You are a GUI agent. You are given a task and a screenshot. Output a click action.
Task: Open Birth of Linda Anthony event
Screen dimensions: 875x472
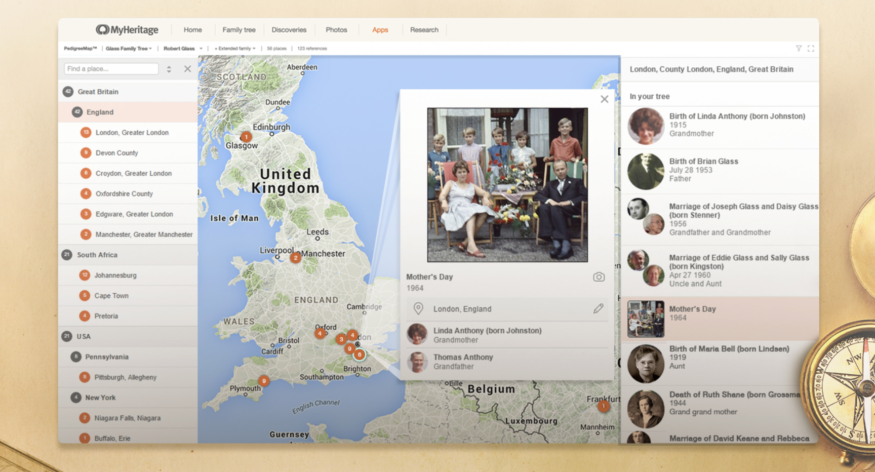point(720,126)
